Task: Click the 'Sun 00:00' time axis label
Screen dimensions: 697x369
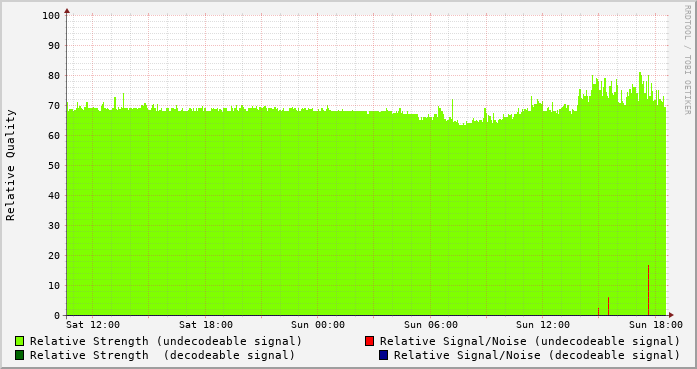Action: click(x=318, y=325)
